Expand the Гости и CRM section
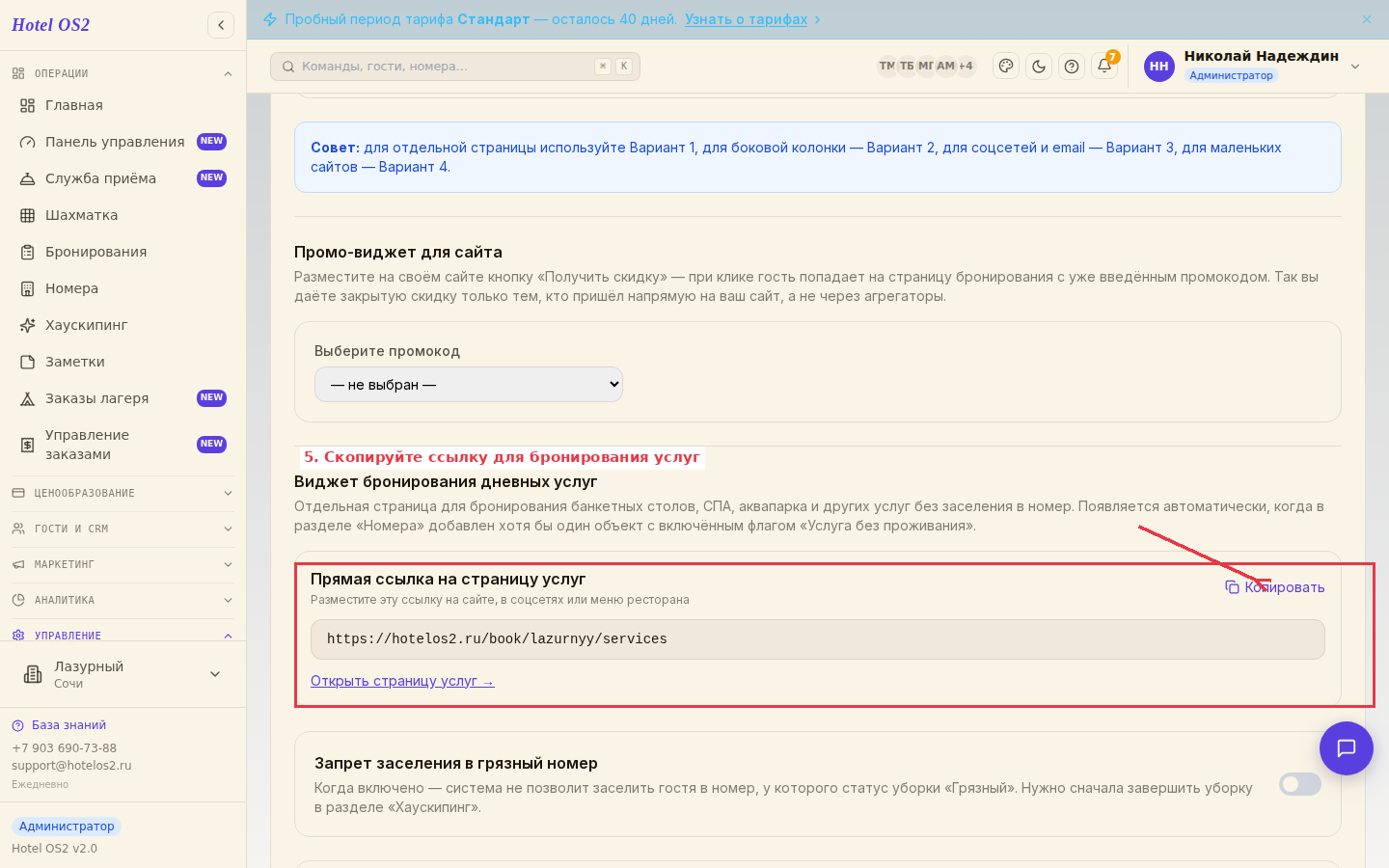1389x868 pixels. pyautogui.click(x=123, y=529)
